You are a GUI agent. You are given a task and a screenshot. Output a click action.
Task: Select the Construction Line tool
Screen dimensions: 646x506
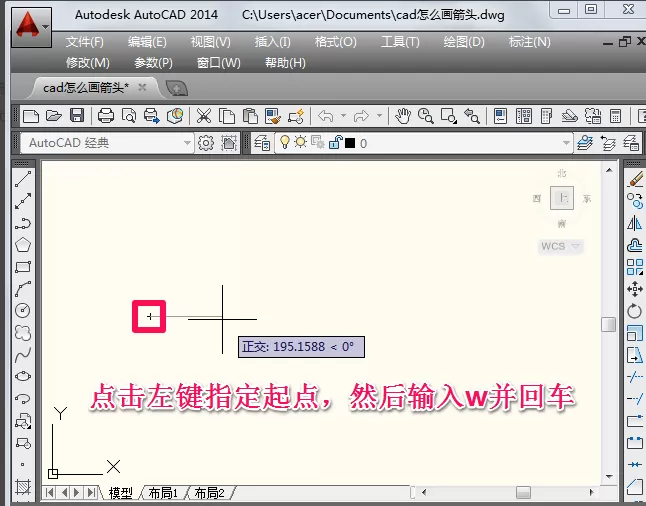(x=23, y=201)
